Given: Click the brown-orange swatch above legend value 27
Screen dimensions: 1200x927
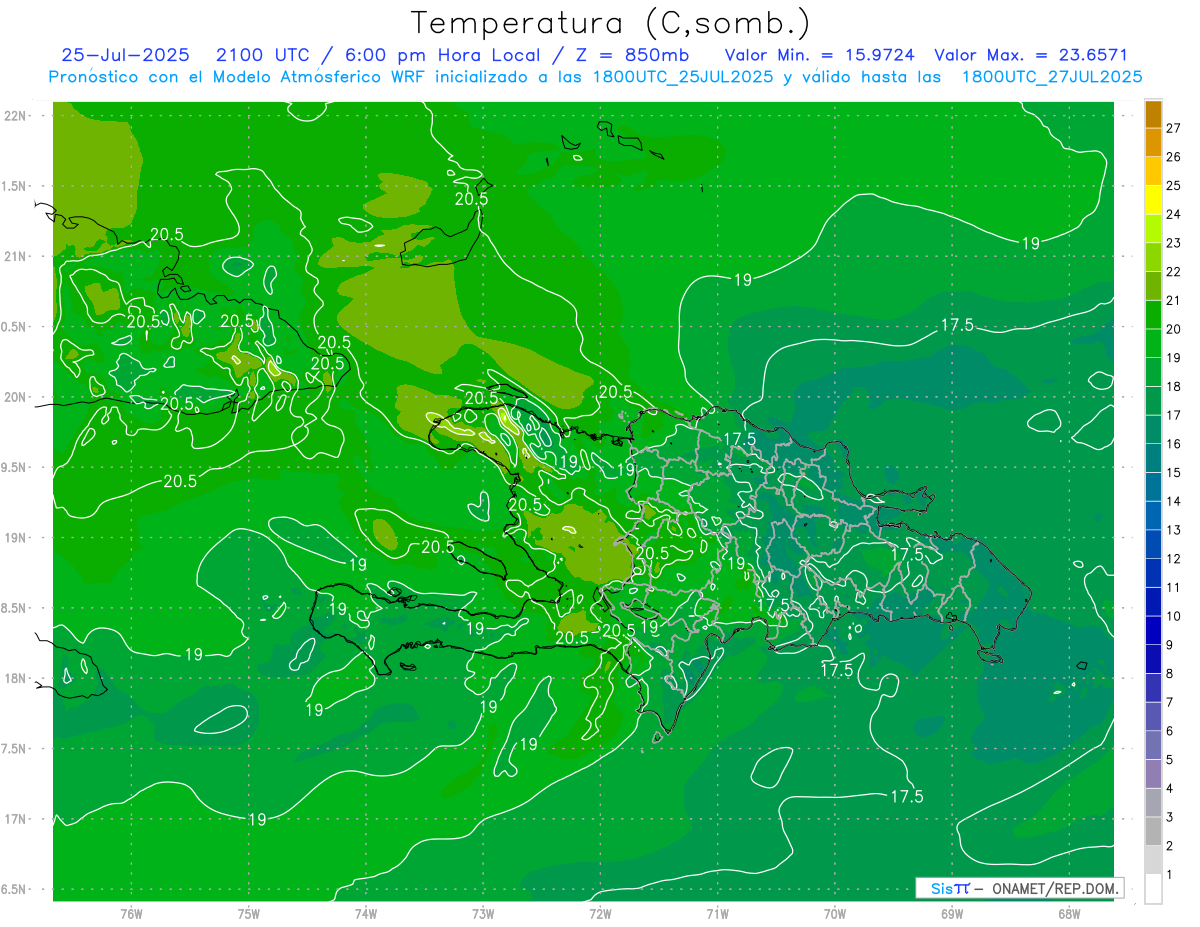Looking at the screenshot, I should (1153, 114).
